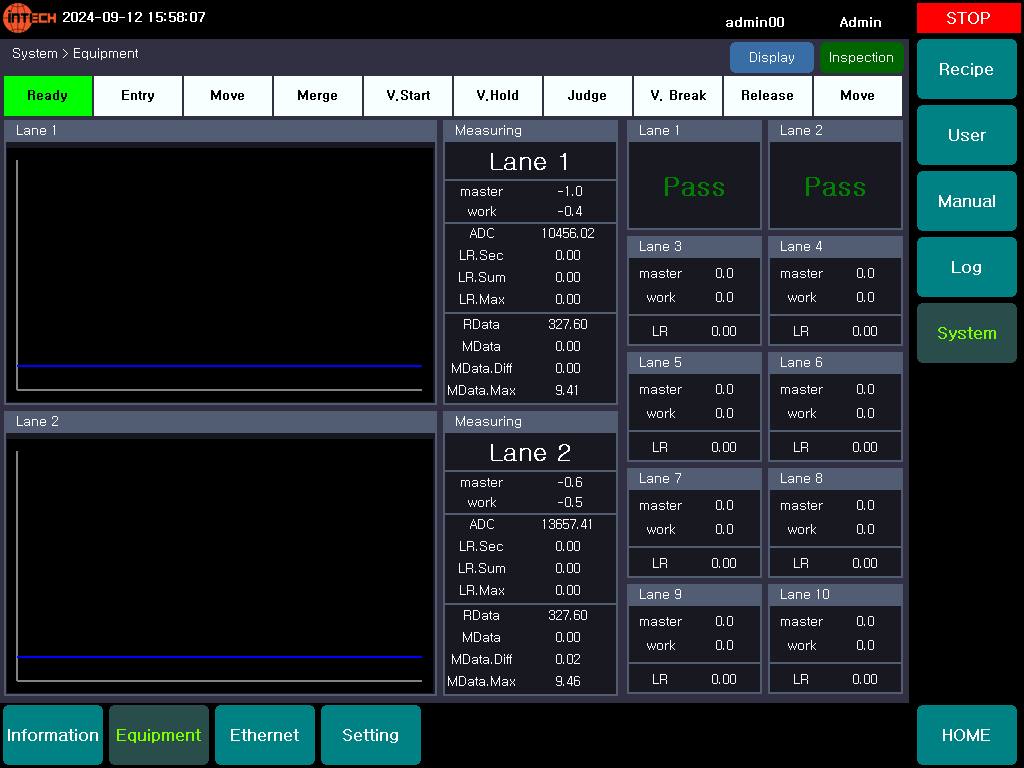Click the green Inspection button
1024x768 pixels.
(861, 57)
